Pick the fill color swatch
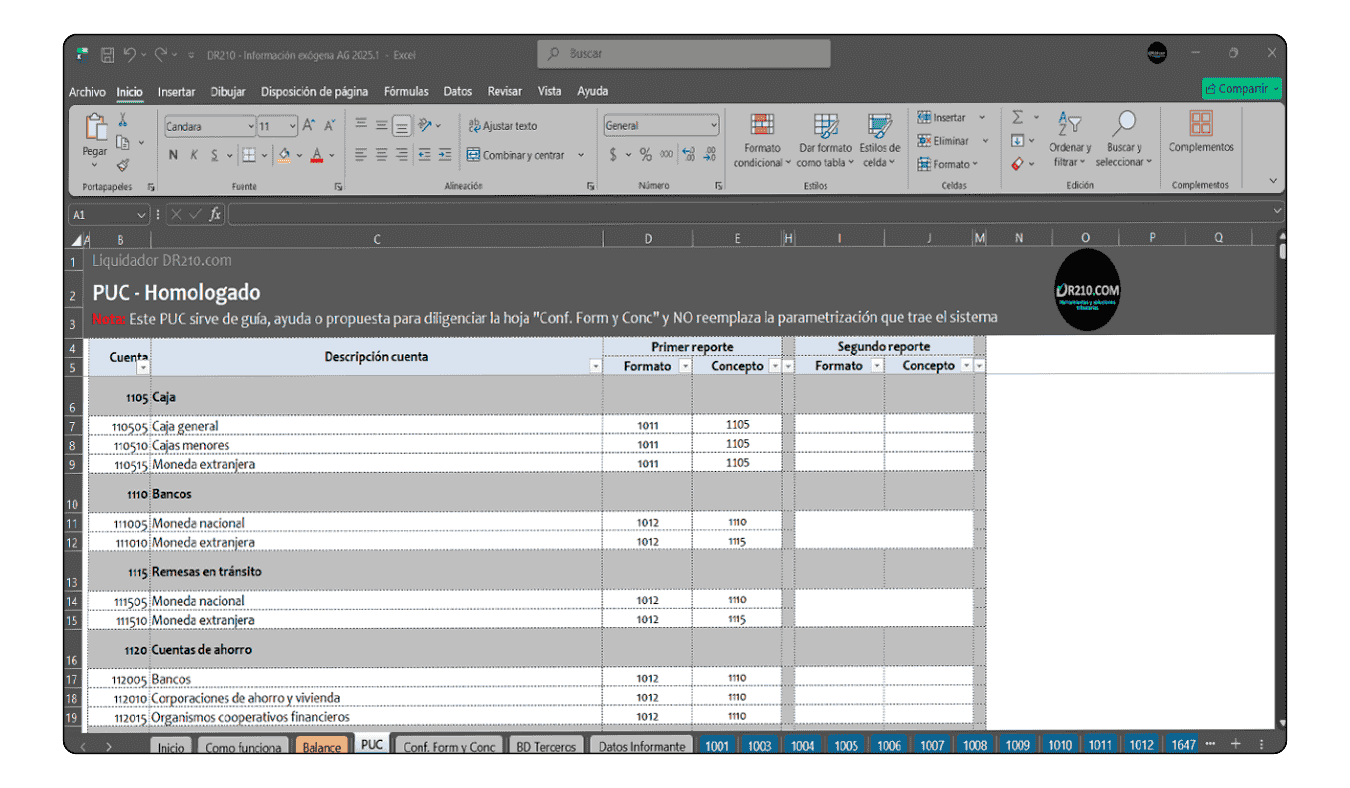 point(283,156)
